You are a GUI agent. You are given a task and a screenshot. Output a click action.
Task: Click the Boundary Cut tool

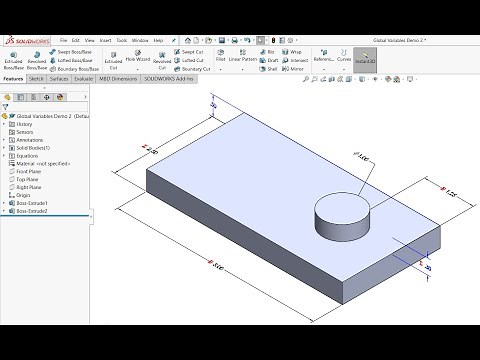[x=192, y=69]
